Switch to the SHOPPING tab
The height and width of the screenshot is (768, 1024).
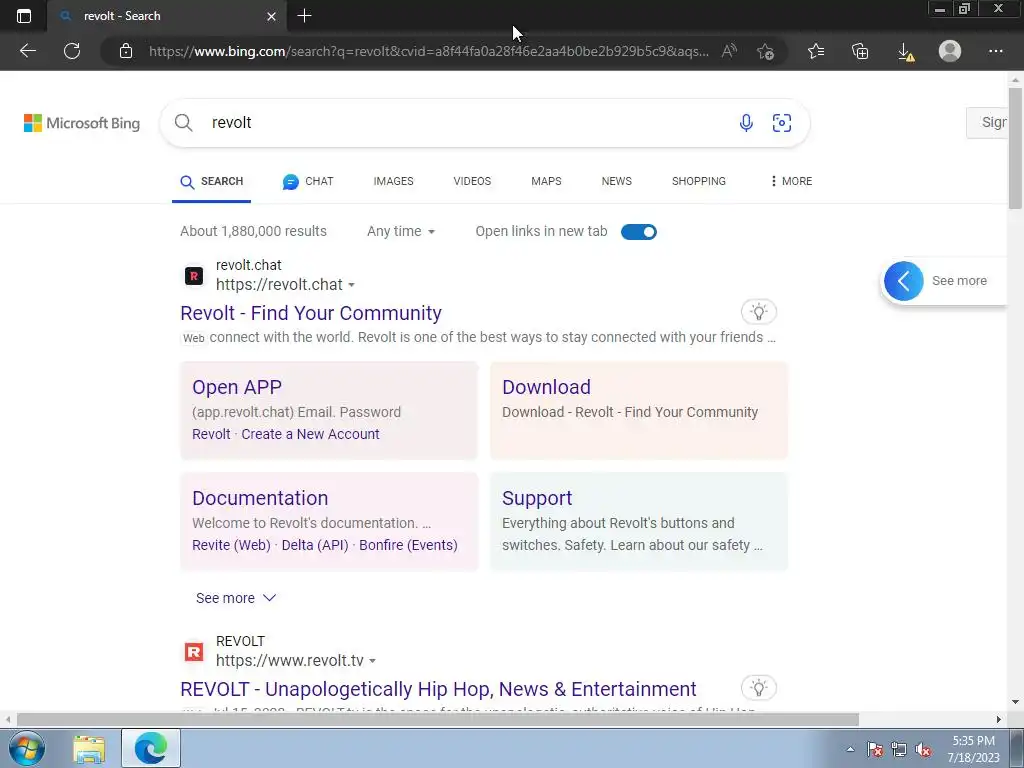coord(699,182)
